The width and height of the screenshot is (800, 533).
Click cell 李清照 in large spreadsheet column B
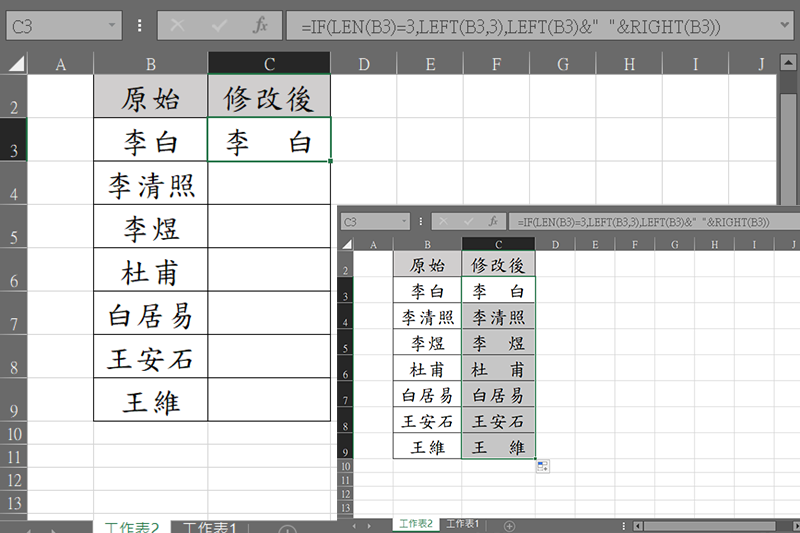[151, 183]
